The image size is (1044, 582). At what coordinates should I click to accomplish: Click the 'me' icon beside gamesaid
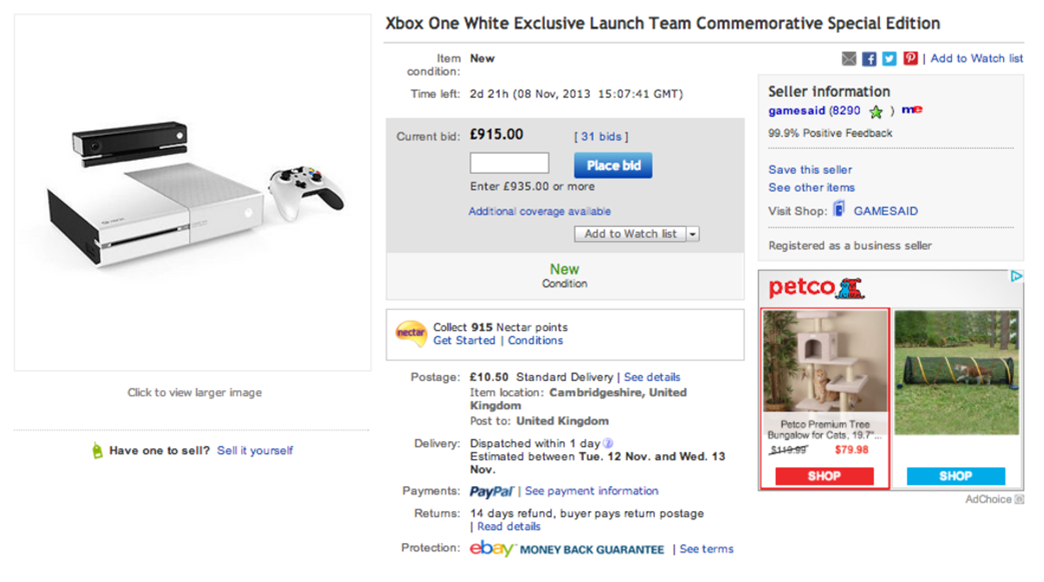(911, 110)
